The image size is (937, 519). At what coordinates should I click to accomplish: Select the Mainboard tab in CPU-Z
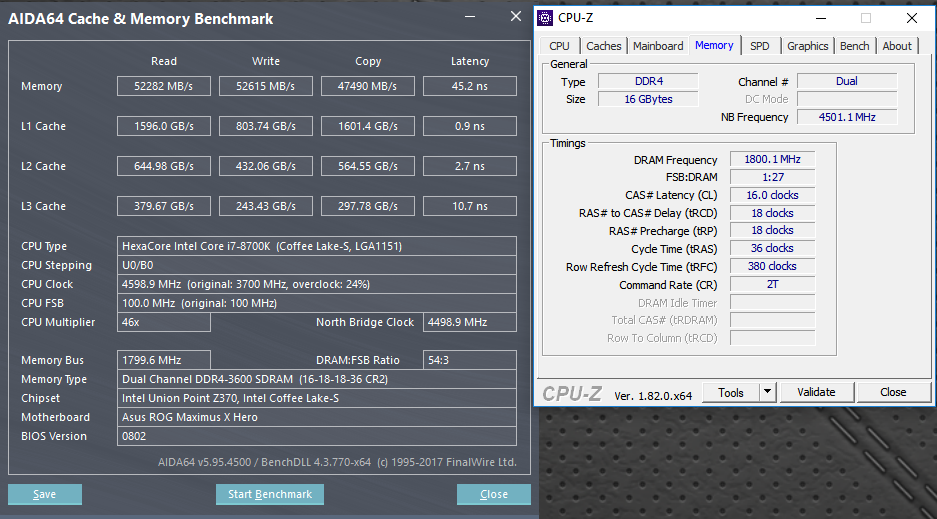658,46
